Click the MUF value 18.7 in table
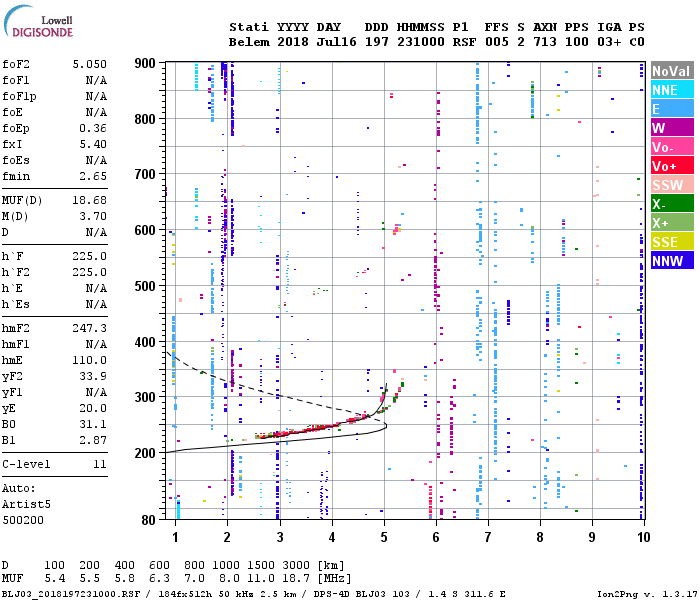 click(x=296, y=579)
